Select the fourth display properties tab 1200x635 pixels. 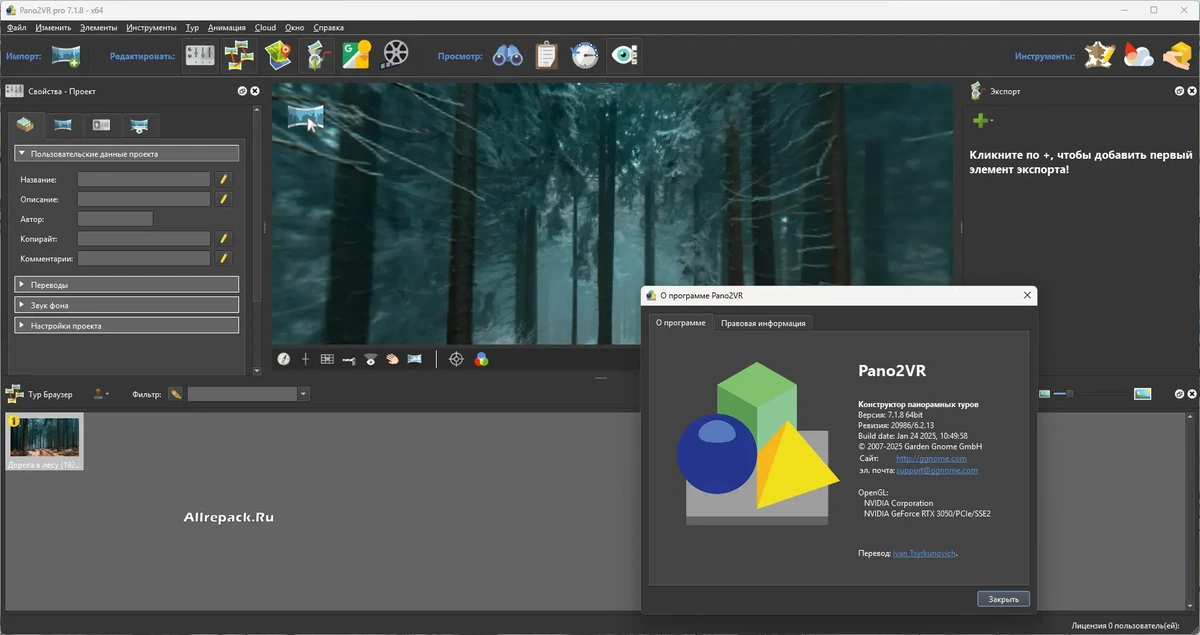click(x=140, y=125)
